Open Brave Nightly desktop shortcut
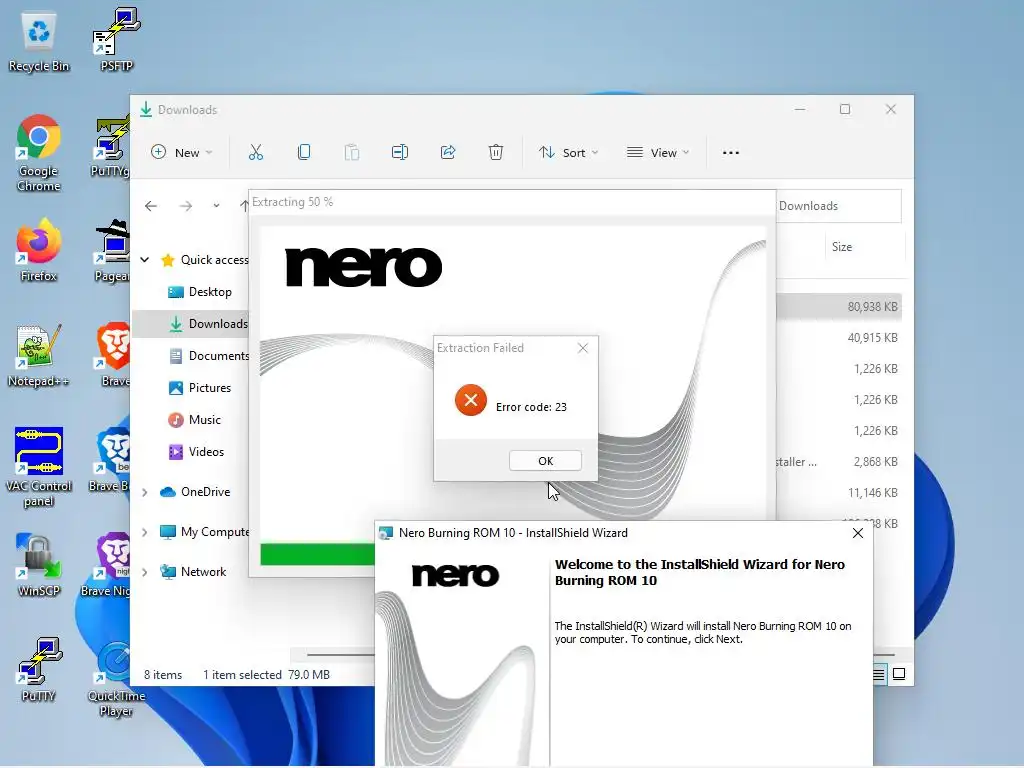The height and width of the screenshot is (768, 1024). click(x=106, y=566)
